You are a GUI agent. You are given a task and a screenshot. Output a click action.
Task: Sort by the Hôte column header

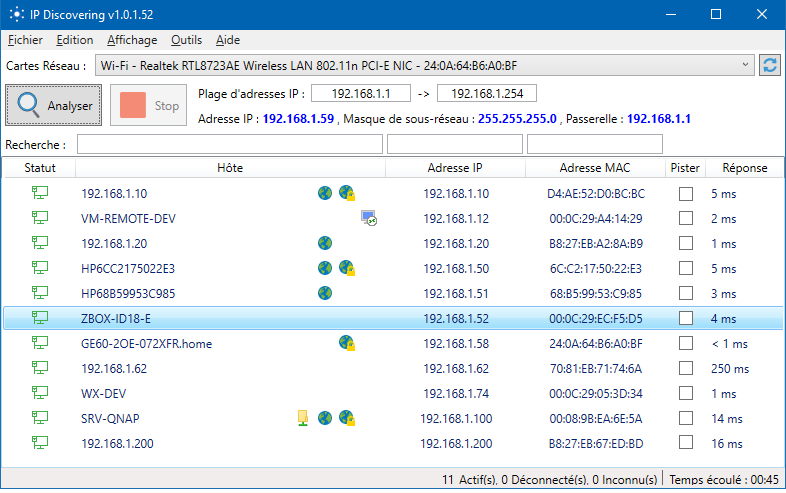pyautogui.click(x=230, y=168)
